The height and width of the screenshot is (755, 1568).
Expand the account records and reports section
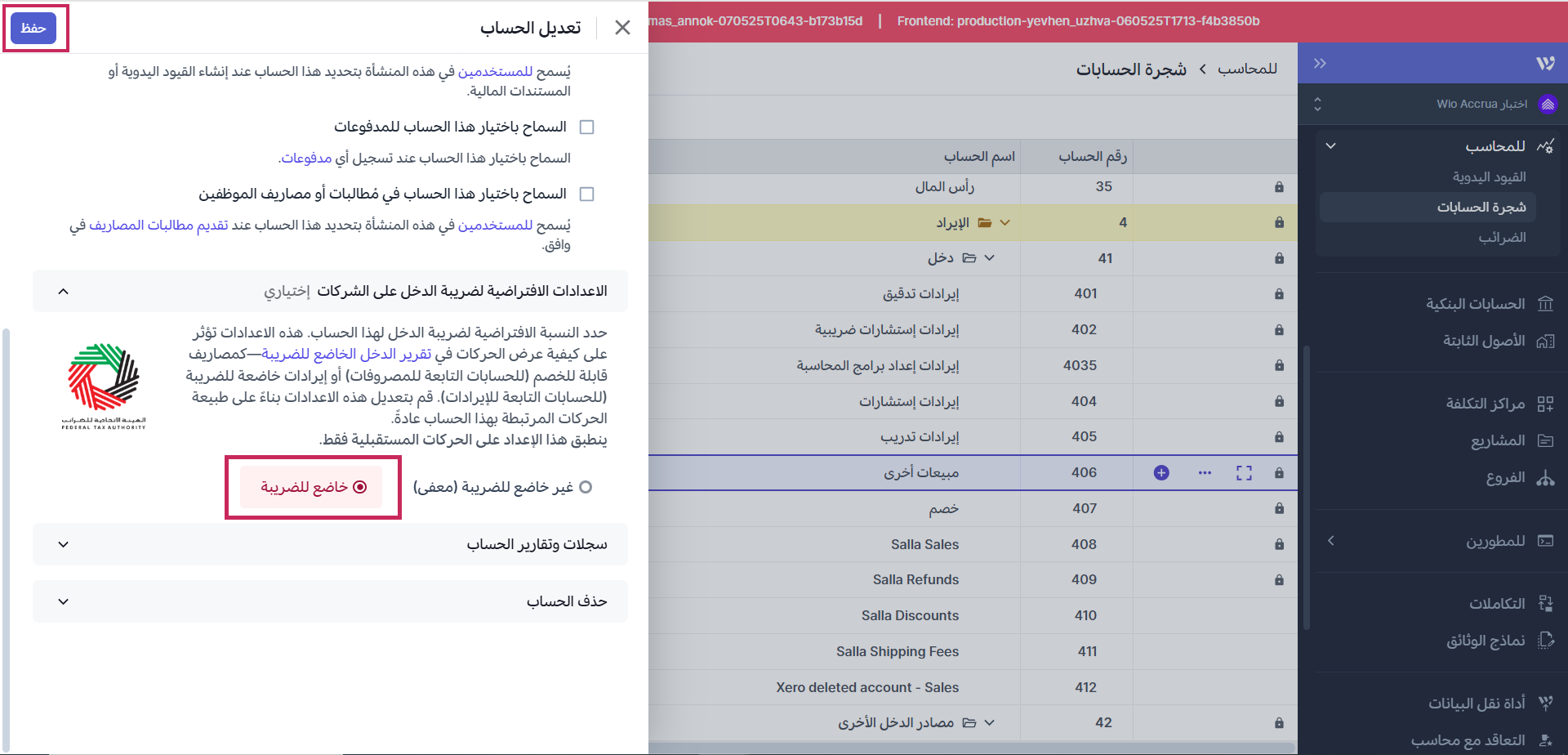330,544
